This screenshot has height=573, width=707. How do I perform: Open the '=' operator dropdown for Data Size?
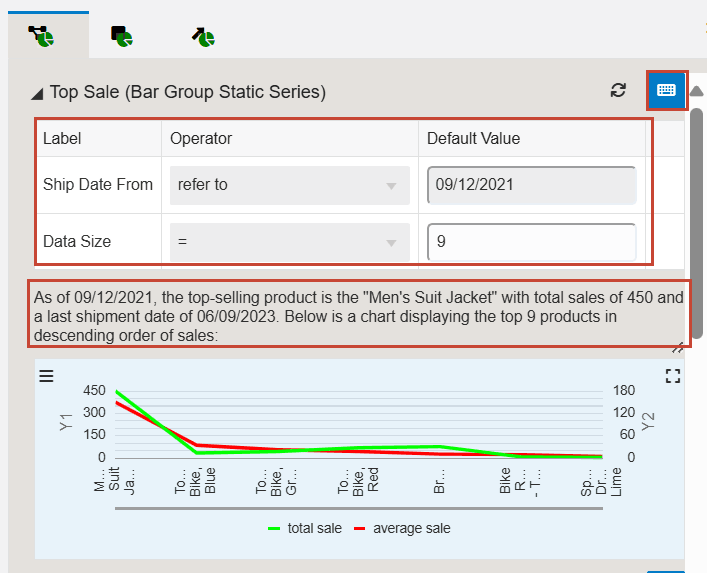point(289,241)
